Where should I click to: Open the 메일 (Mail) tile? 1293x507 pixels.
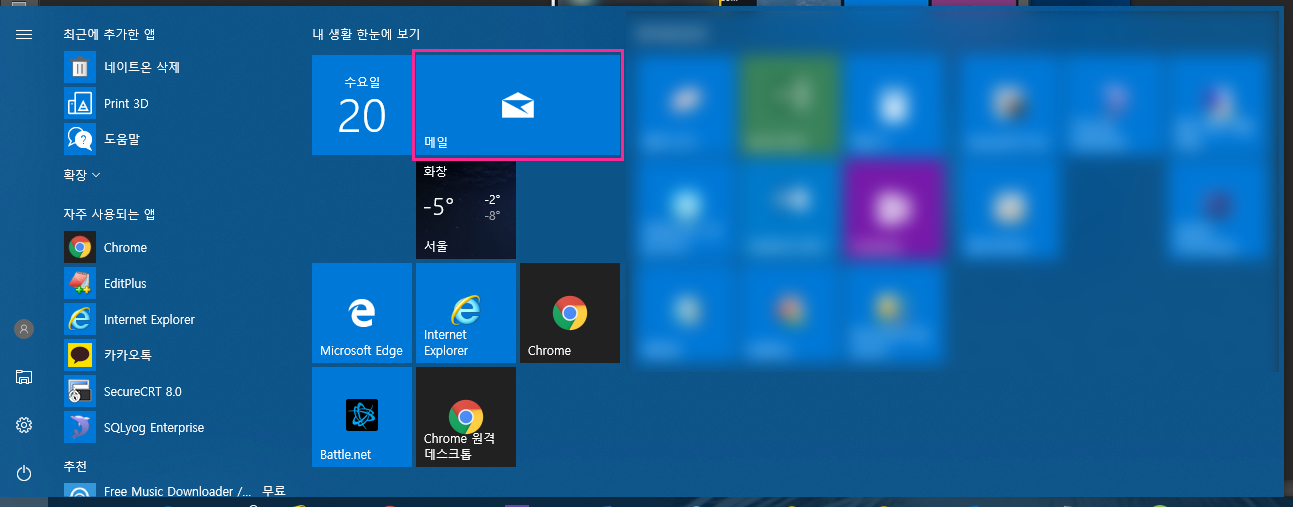(518, 106)
